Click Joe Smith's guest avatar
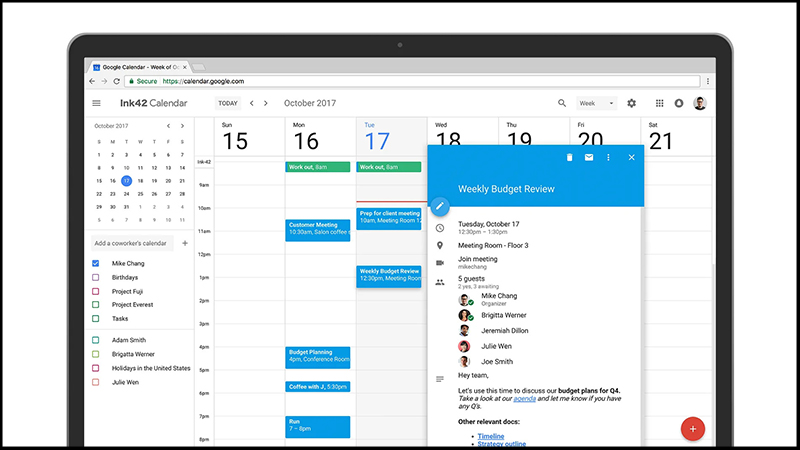800x450 pixels. click(464, 362)
